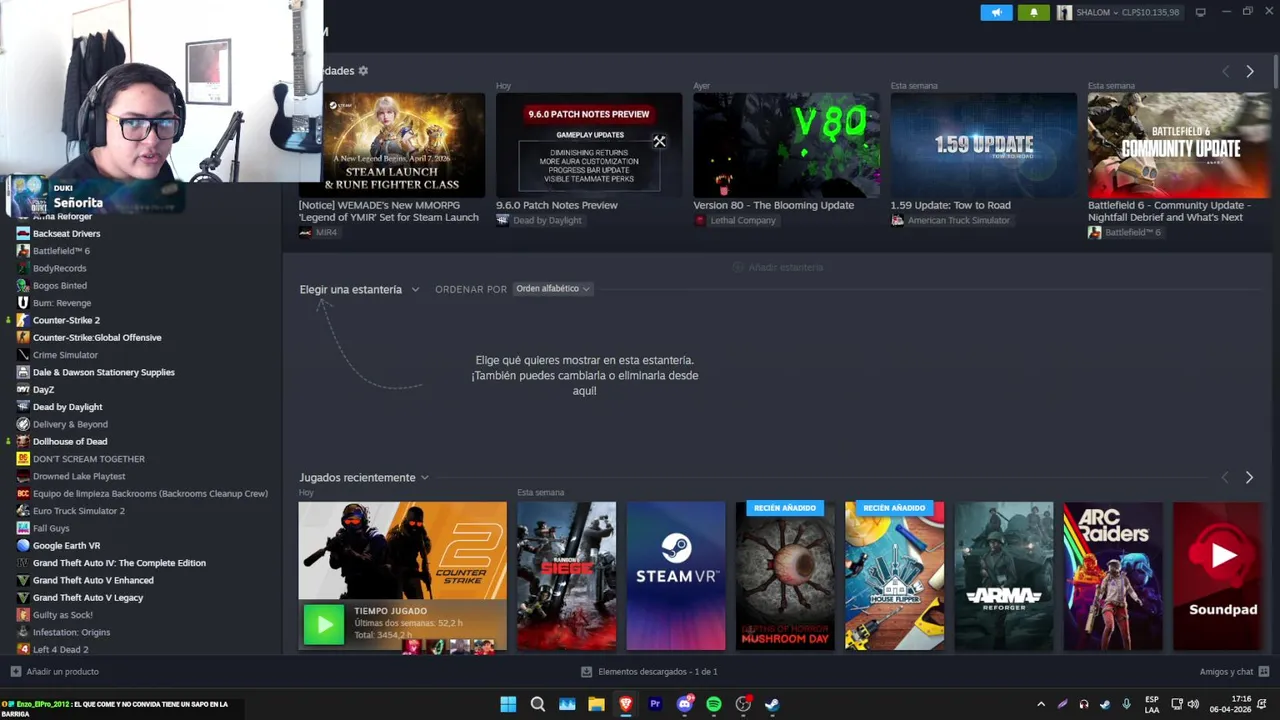Image resolution: width=1280 pixels, height=720 pixels.
Task: Open Version 80 Blooming Update news card
Action: (x=786, y=145)
